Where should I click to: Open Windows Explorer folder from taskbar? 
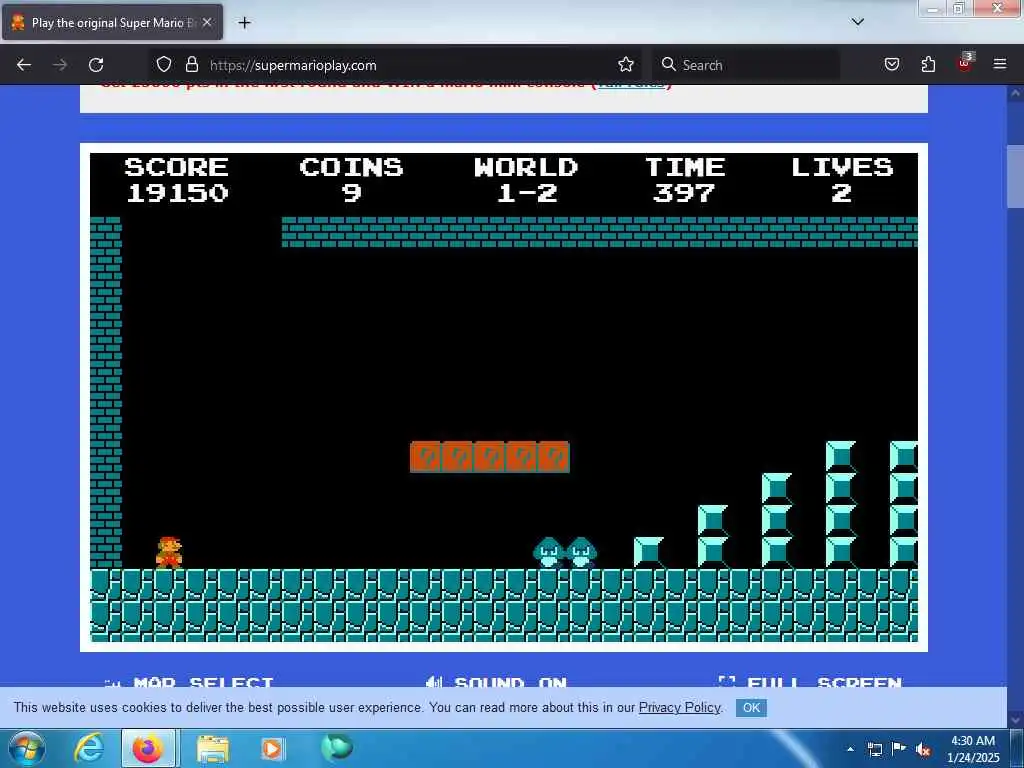213,748
